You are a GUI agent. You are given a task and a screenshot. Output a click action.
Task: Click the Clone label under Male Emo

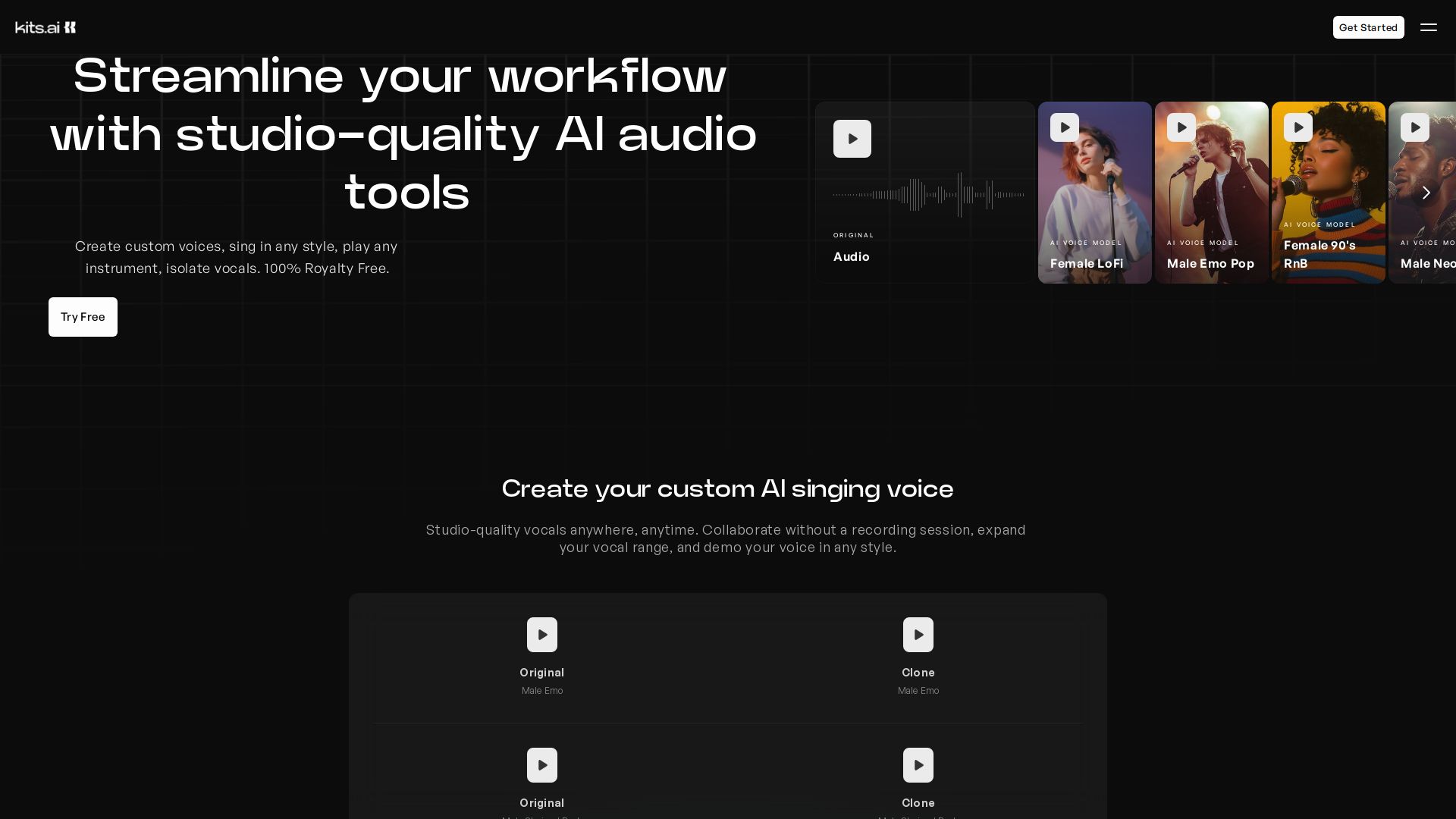point(918,673)
